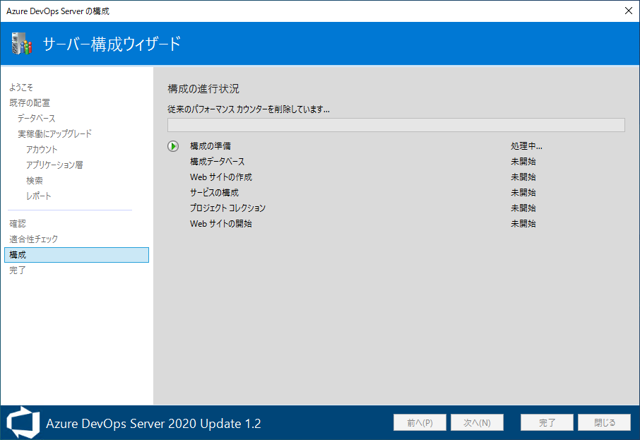Click performance counter deletion status message
The height and width of the screenshot is (440, 640).
(249, 109)
